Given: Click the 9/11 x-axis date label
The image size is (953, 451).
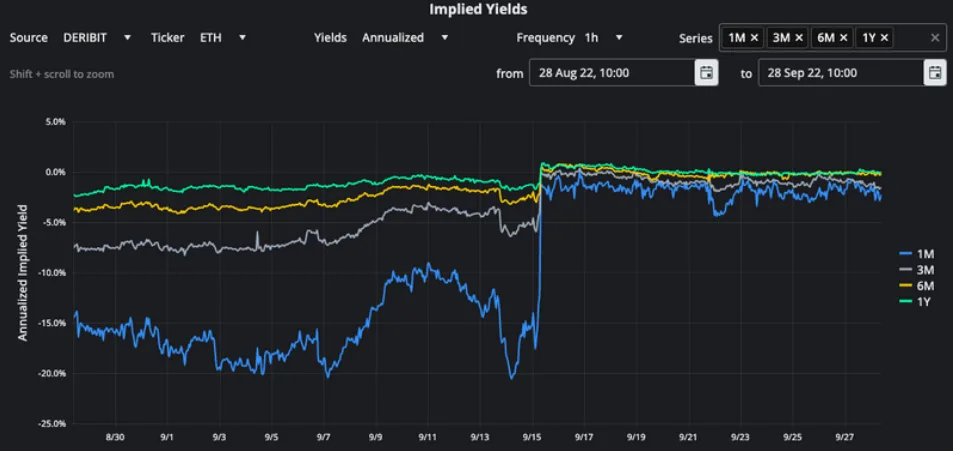Looking at the screenshot, I should pyautogui.click(x=428, y=436).
